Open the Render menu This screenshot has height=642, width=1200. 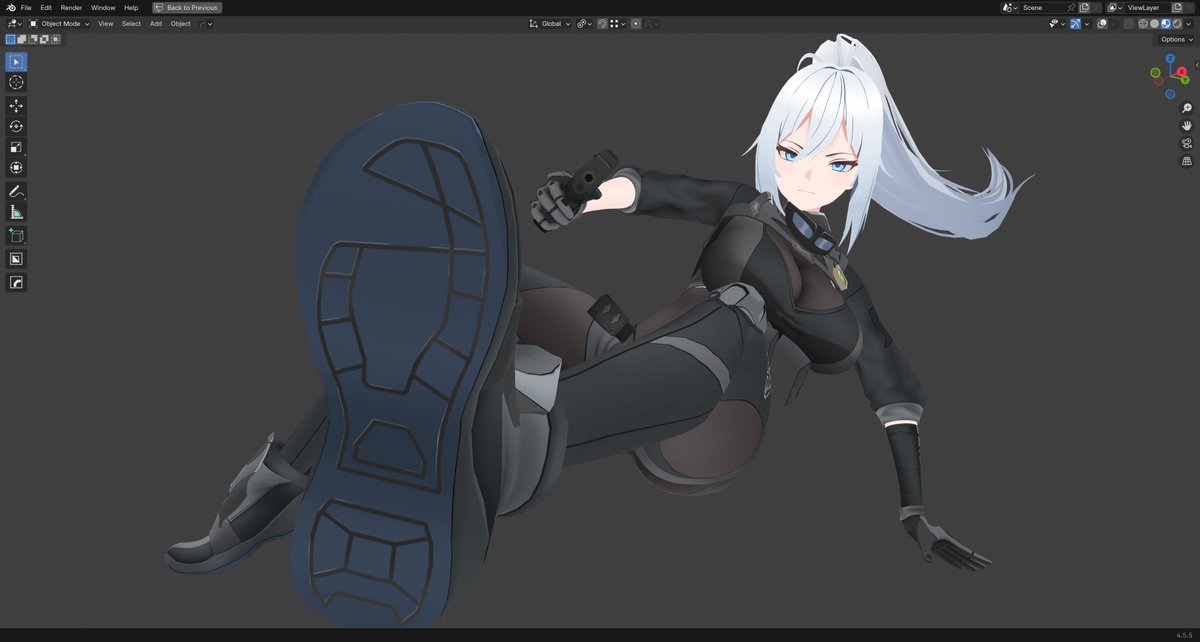point(71,7)
